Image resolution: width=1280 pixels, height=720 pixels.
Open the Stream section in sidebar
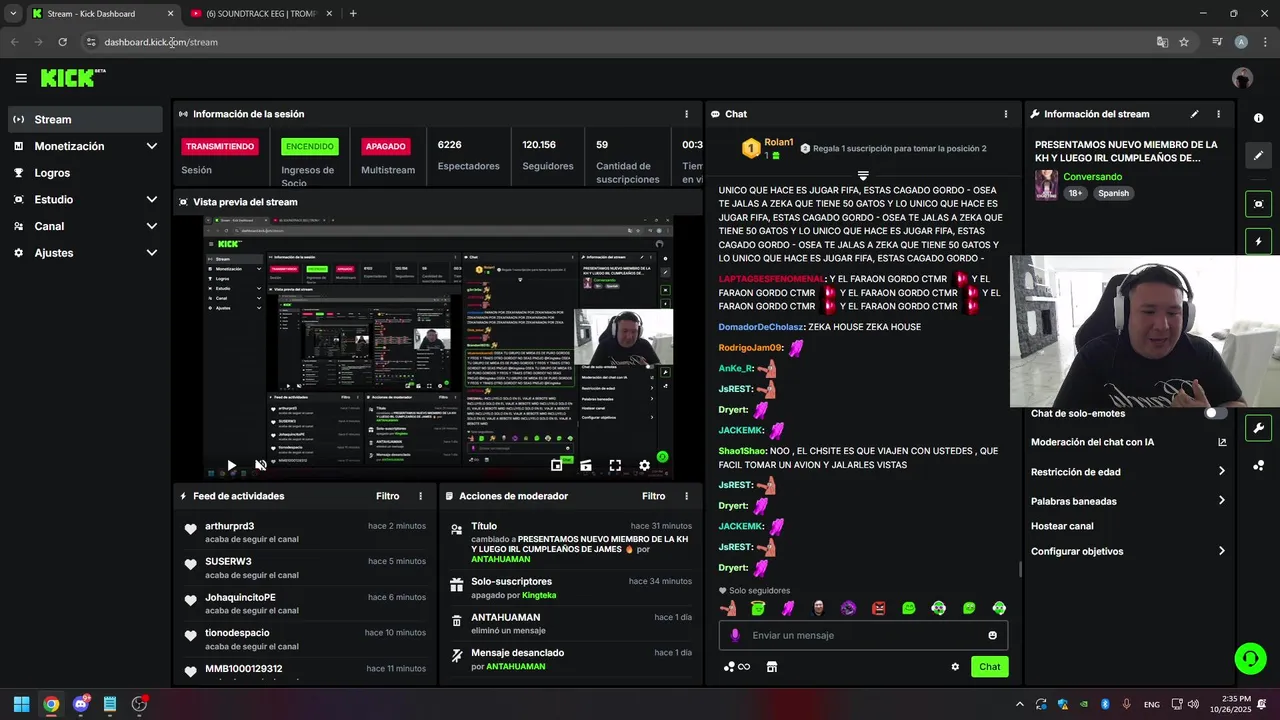85,119
